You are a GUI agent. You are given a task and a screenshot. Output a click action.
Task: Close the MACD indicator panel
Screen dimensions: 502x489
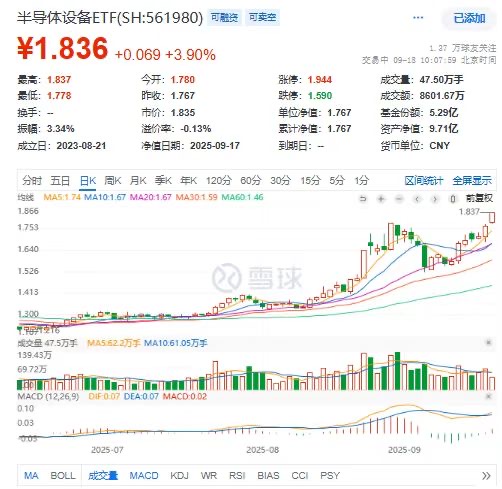coord(489,396)
